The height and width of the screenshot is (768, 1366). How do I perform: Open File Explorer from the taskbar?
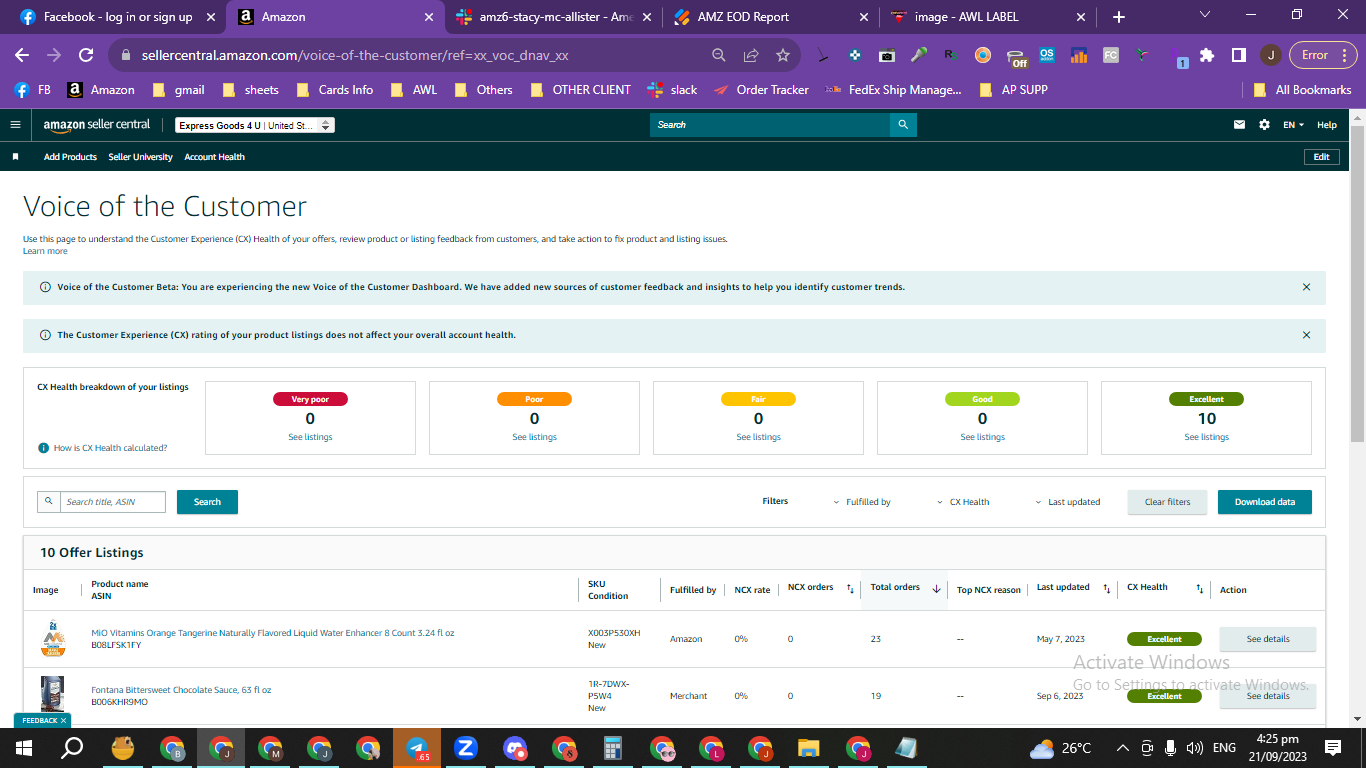[x=809, y=748]
